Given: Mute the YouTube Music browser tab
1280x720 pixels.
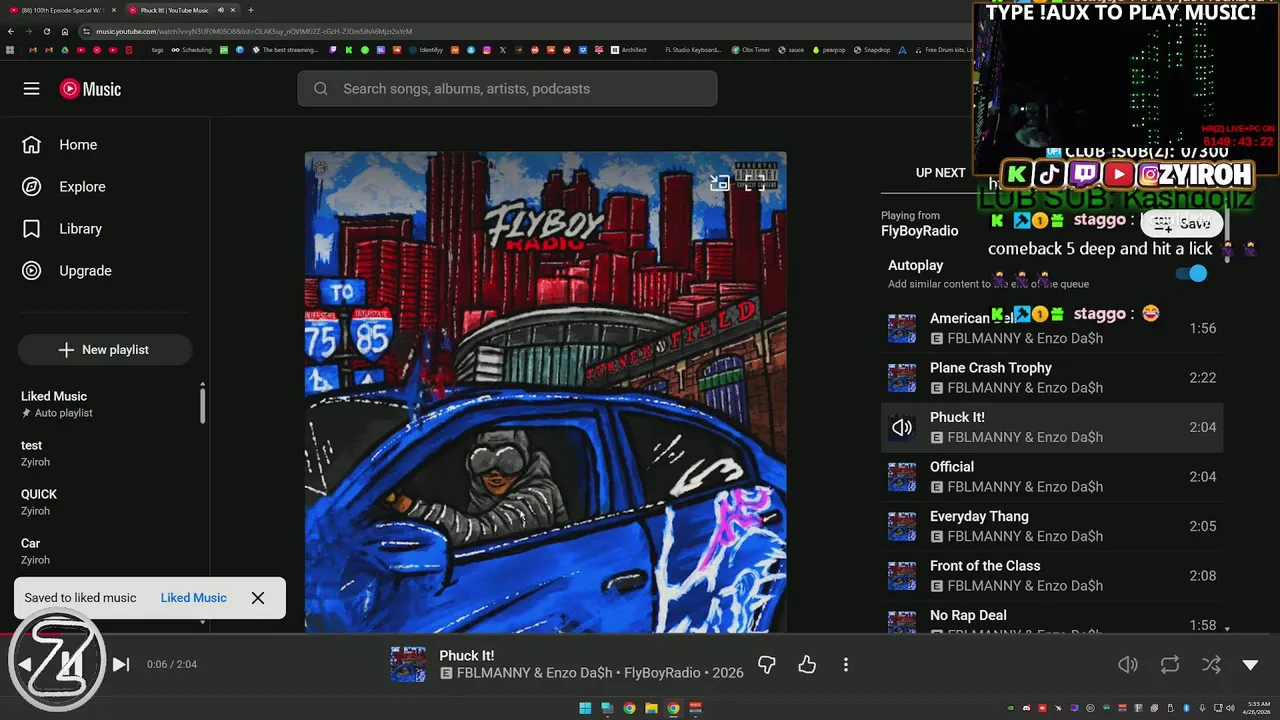Looking at the screenshot, I should click(219, 10).
